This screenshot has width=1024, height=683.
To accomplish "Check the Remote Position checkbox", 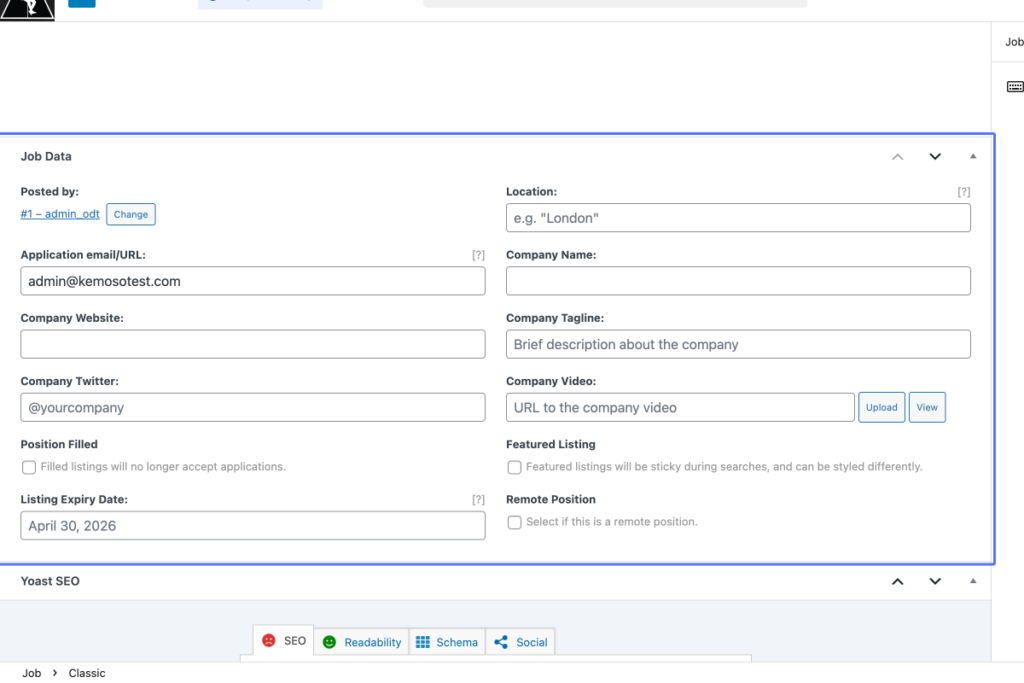I will pos(515,522).
